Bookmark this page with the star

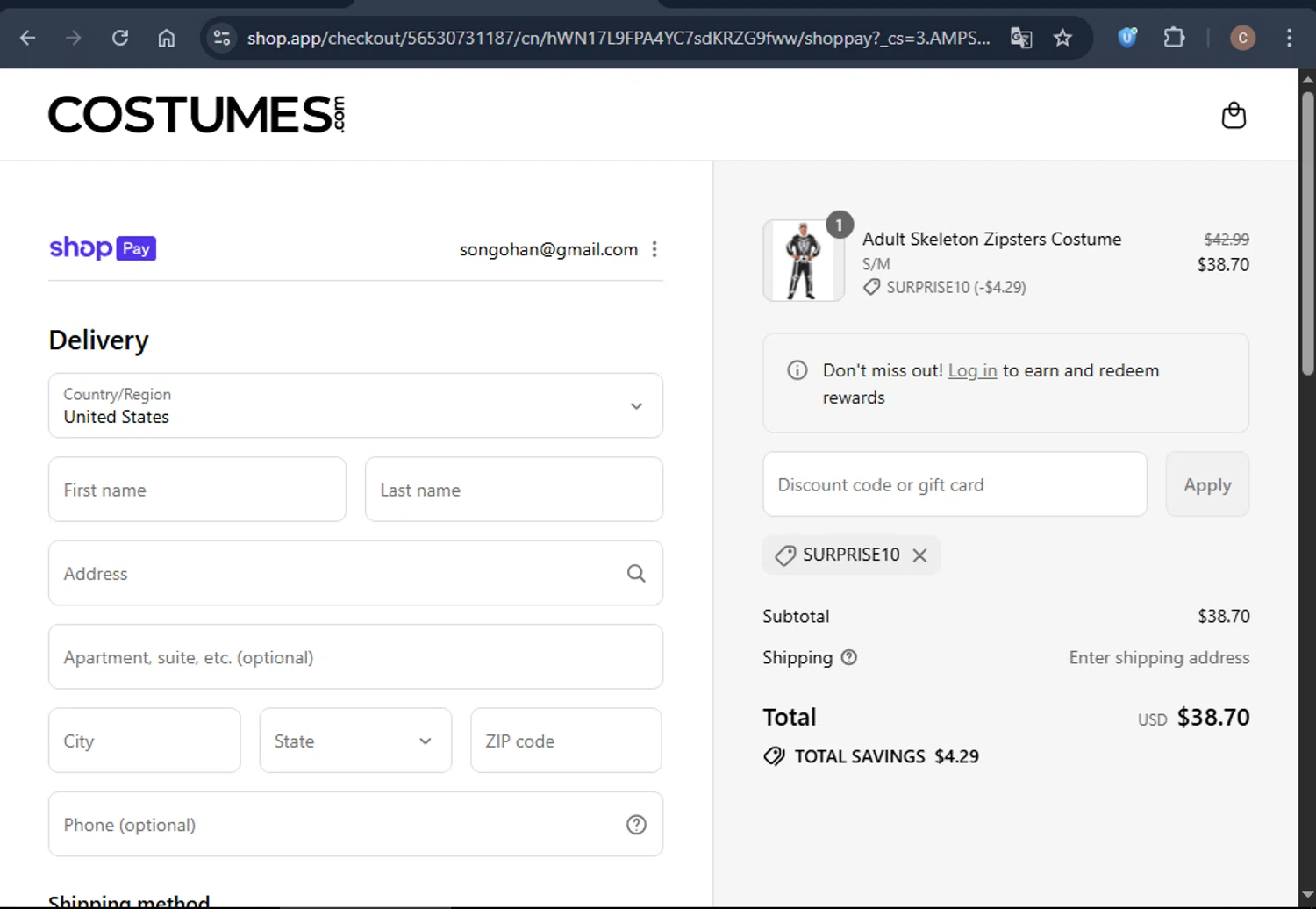pyautogui.click(x=1062, y=38)
